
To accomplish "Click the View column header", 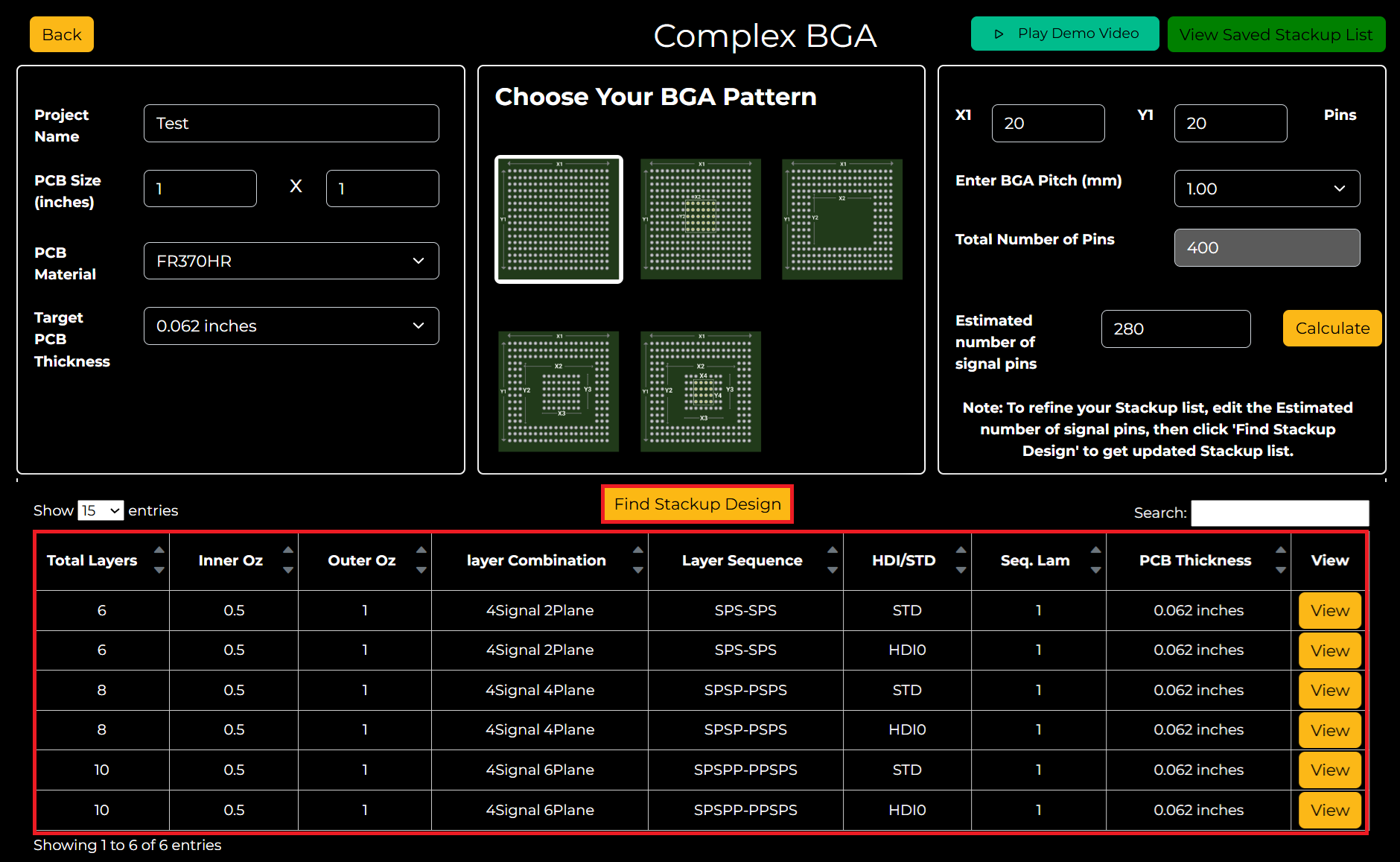I will click(x=1330, y=560).
